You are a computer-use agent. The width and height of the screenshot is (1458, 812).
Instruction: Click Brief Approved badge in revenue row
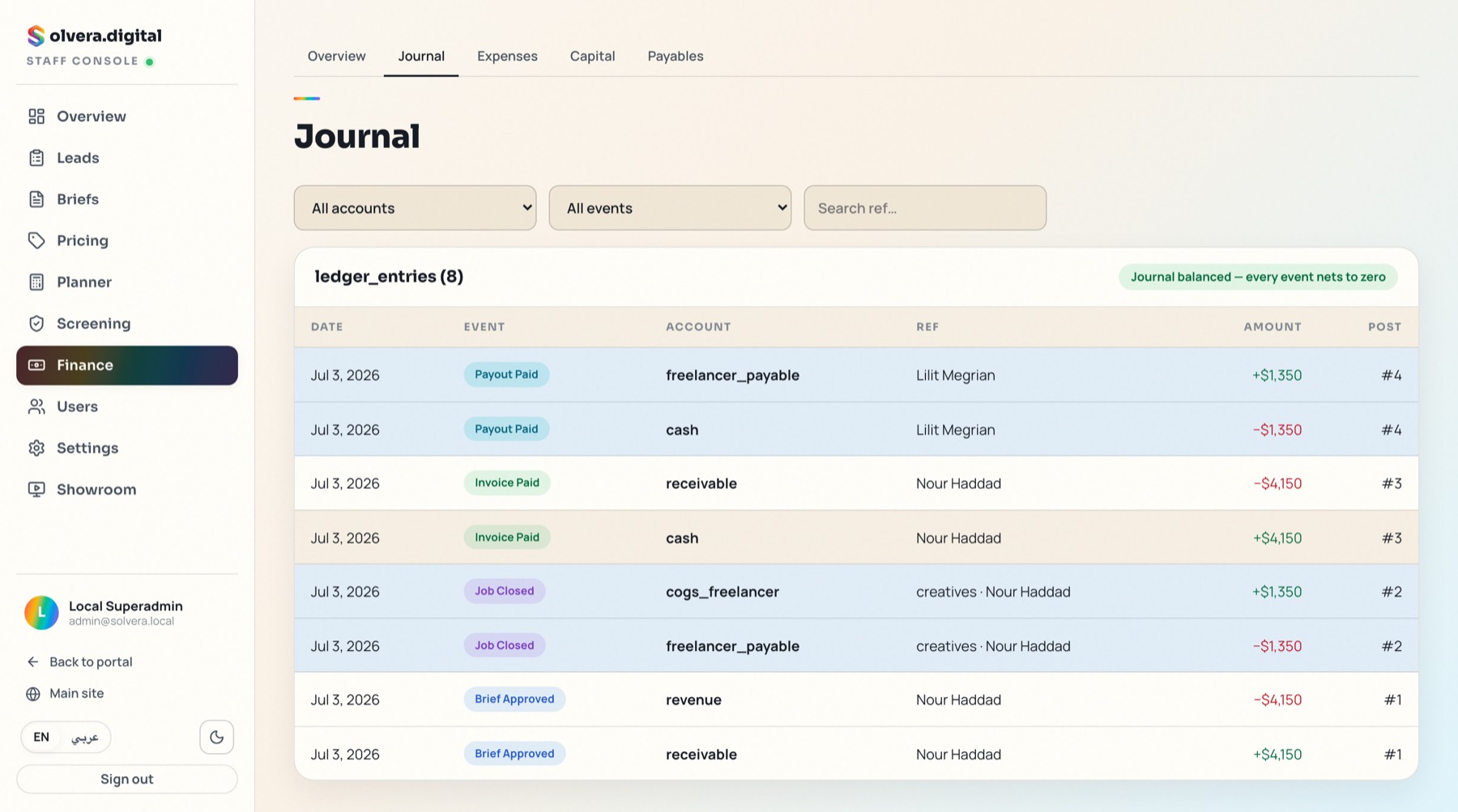pyautogui.click(x=514, y=699)
